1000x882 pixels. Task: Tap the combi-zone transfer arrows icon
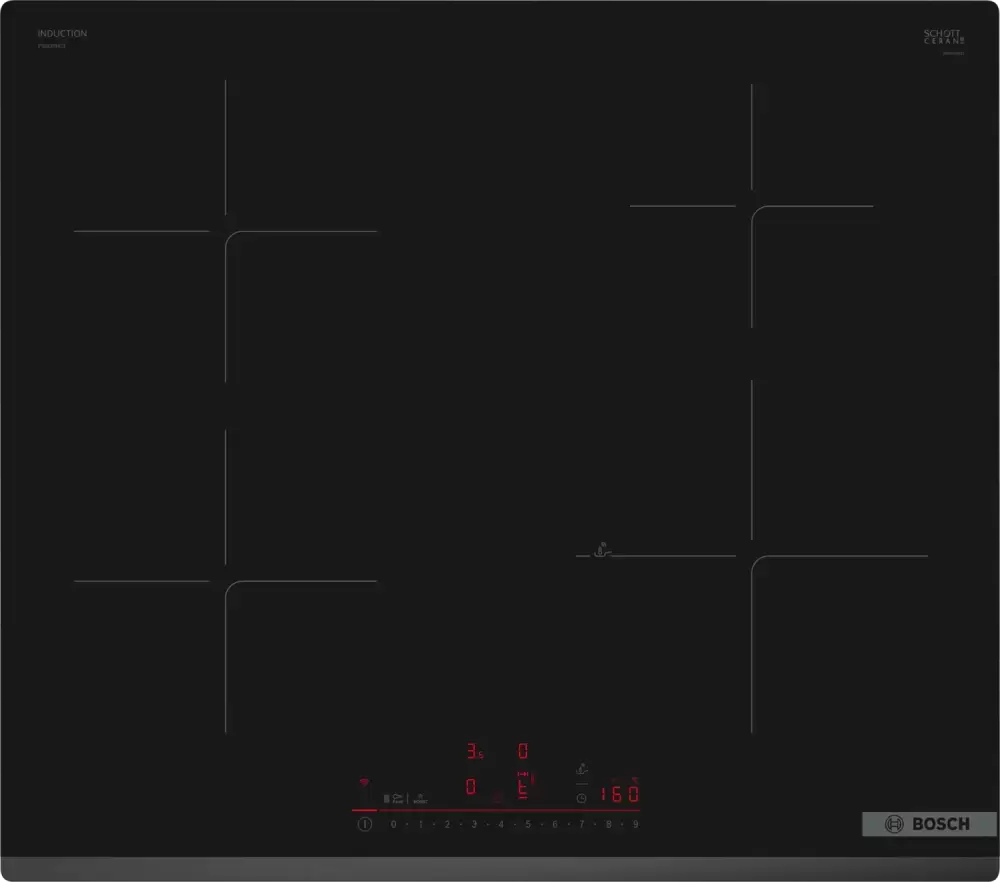tap(522, 773)
